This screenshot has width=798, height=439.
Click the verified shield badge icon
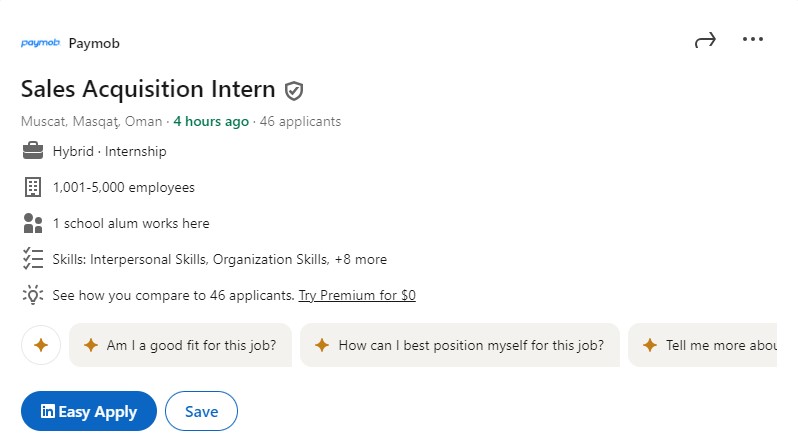coord(294,91)
